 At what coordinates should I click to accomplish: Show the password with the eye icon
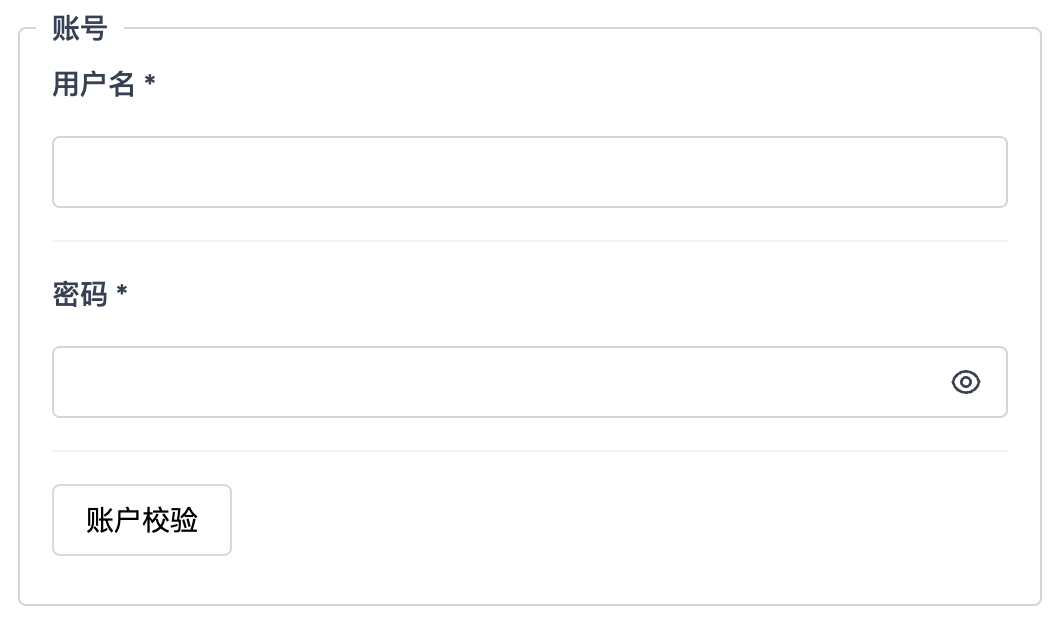coord(965,382)
